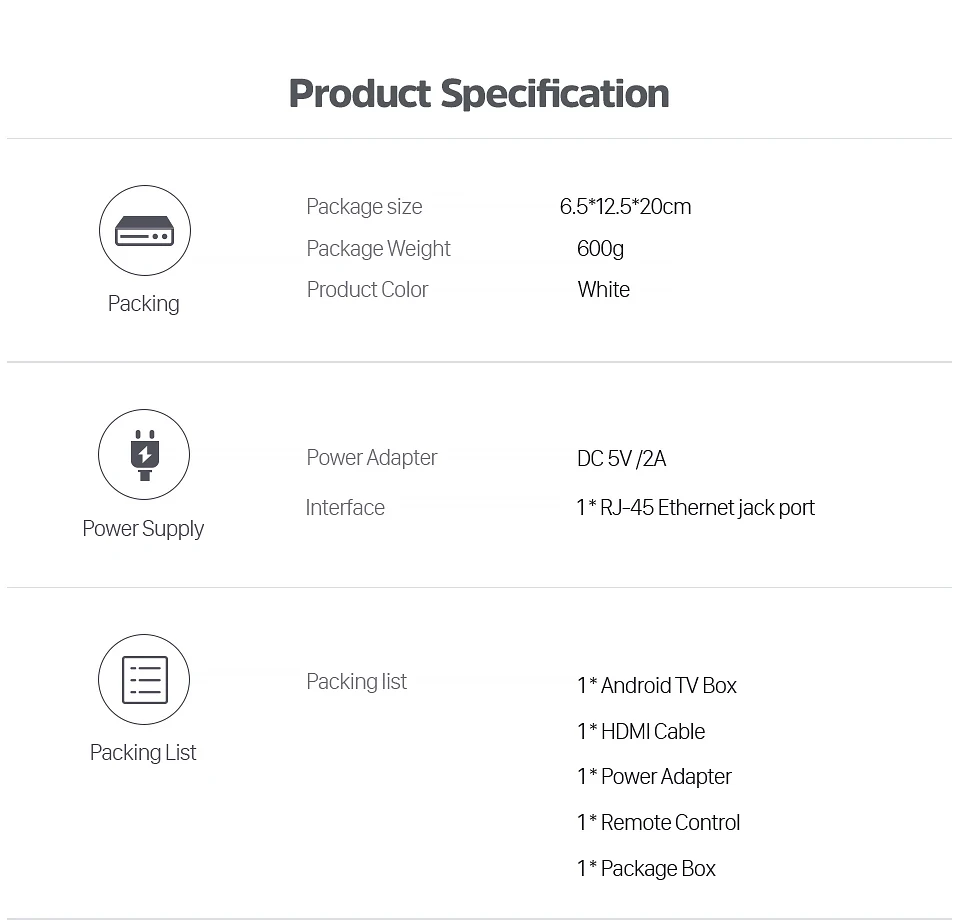Select the Package Weight label

pyautogui.click(x=378, y=249)
